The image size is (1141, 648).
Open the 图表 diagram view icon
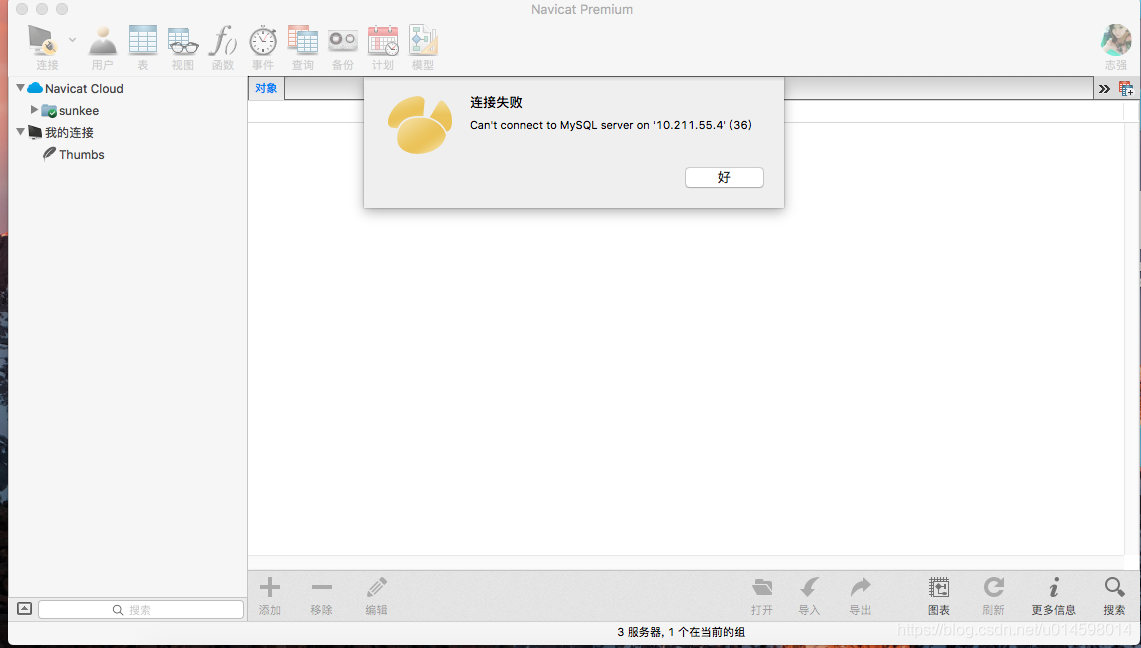(939, 588)
